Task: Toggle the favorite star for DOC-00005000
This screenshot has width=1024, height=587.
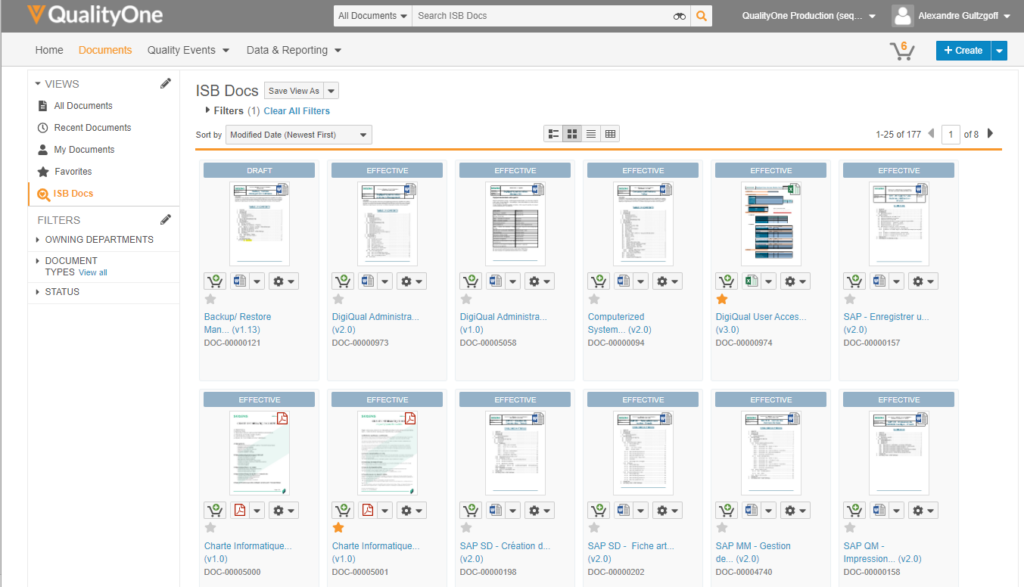Action: pyautogui.click(x=210, y=528)
